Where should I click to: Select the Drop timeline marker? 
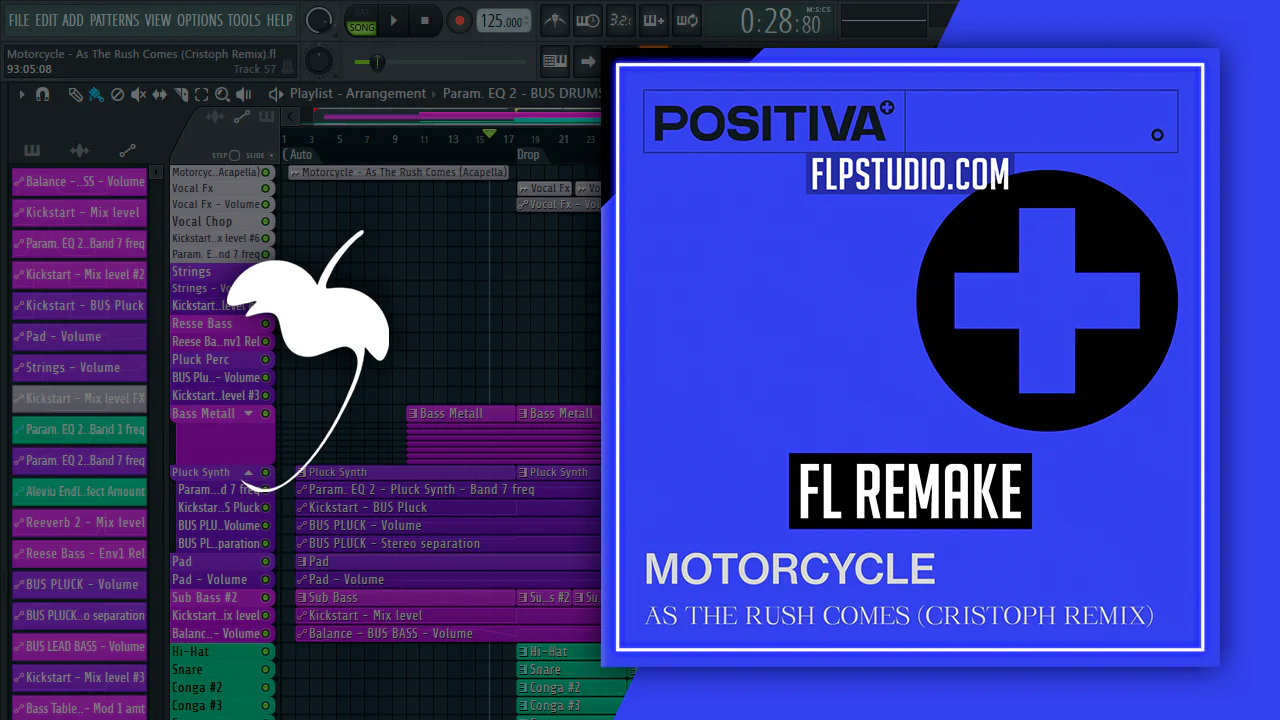pos(528,155)
